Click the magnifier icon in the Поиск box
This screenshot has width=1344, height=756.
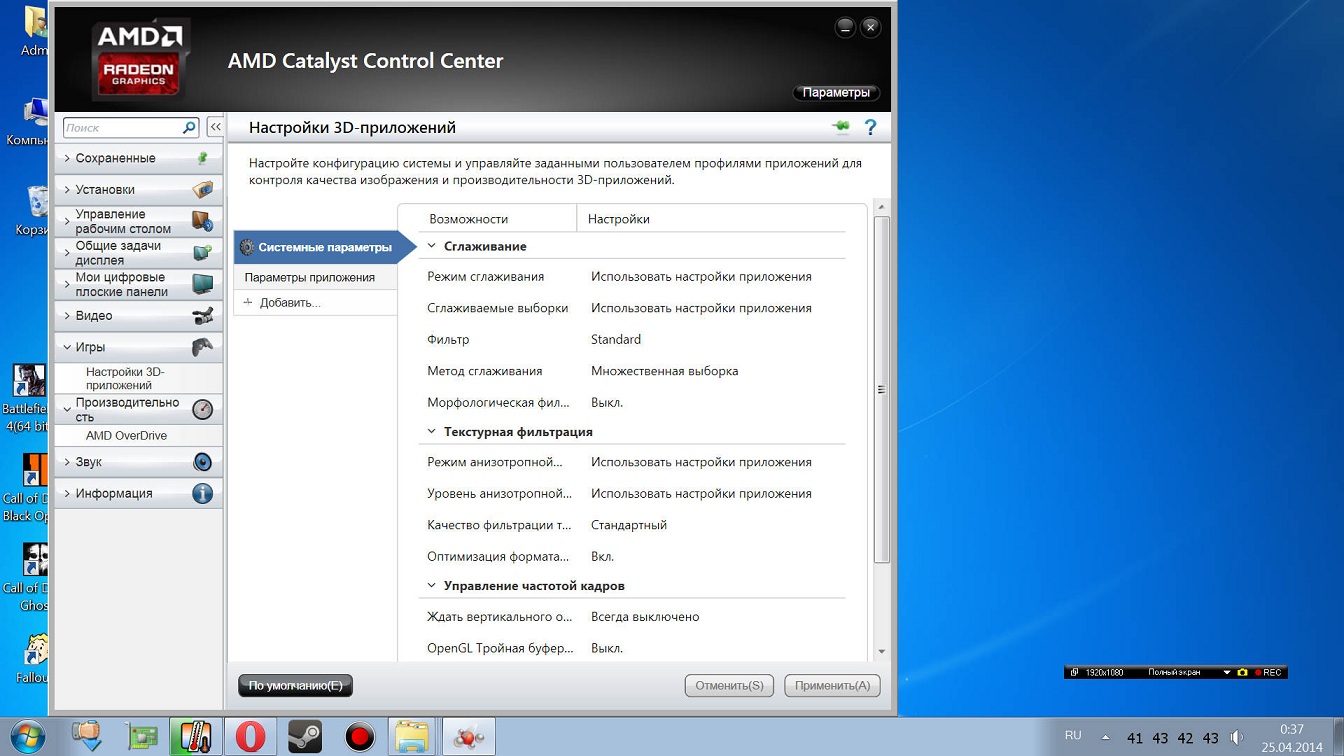tap(189, 128)
